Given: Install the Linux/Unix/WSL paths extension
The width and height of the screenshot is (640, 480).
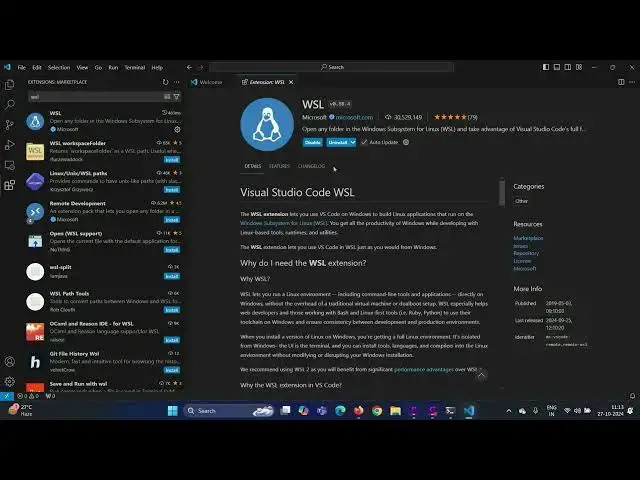Looking at the screenshot, I should tap(172, 190).
